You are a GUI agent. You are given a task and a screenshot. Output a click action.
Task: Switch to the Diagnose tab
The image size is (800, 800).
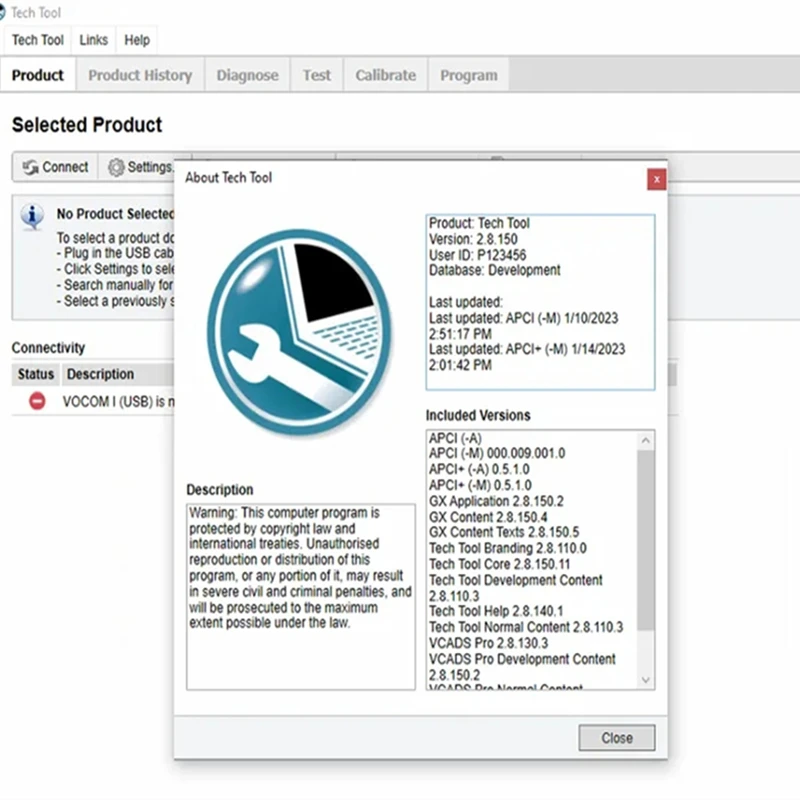247,75
